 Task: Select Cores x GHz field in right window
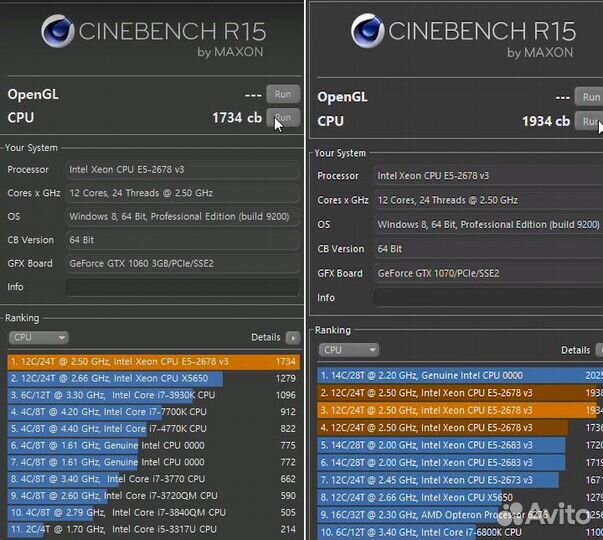pyautogui.click(x=488, y=200)
